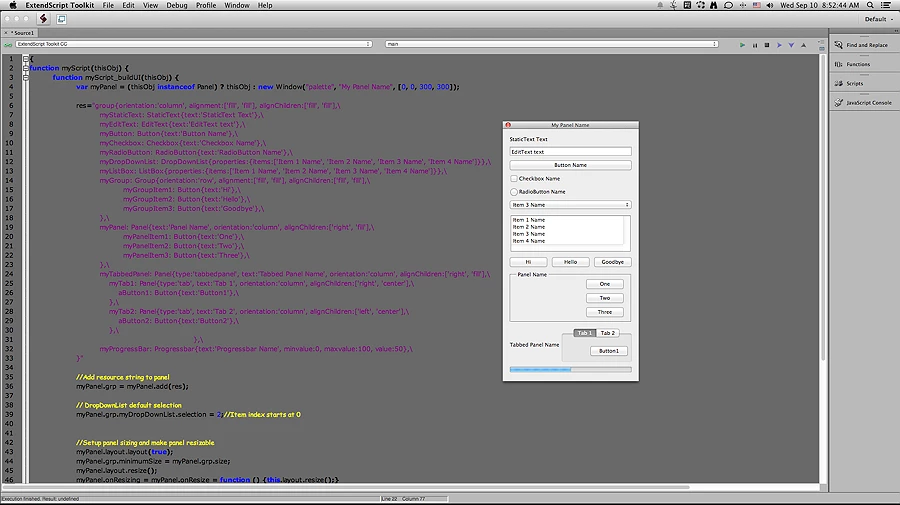
Task: Open the Find and Replace panel
Action: (862, 45)
